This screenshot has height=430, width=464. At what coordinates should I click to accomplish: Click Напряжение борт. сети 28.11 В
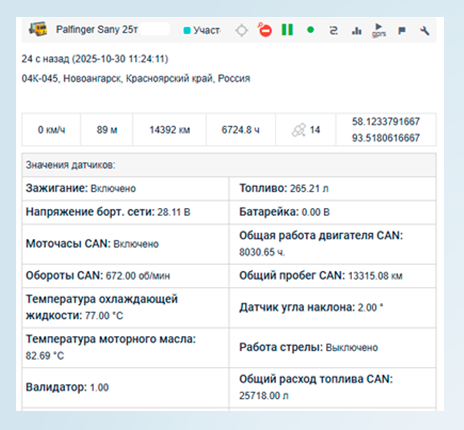pyautogui.click(x=125, y=212)
